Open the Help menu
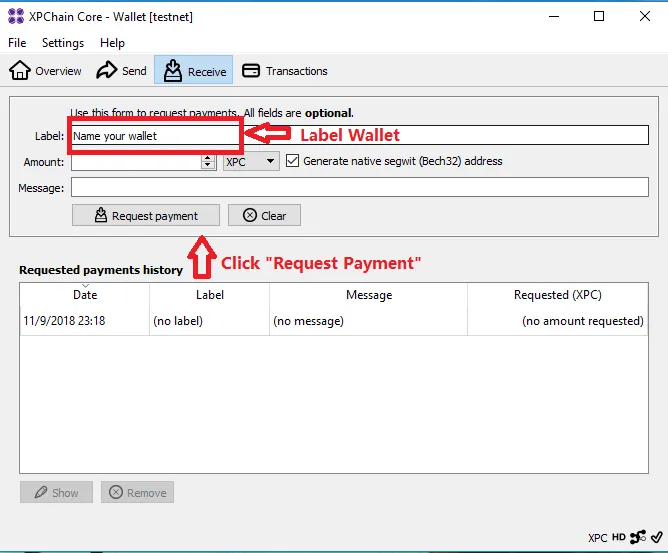The height and width of the screenshot is (553, 668). pos(112,43)
